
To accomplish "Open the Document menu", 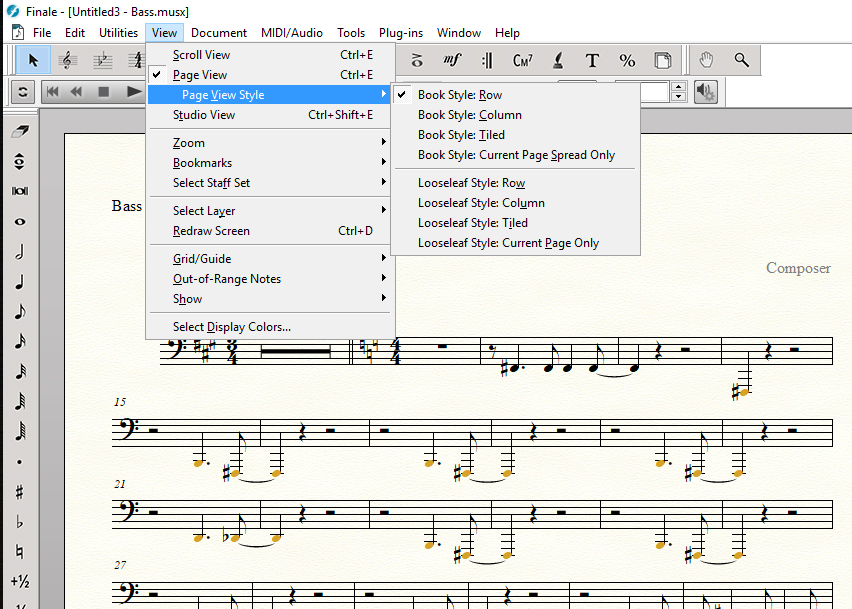I will (x=219, y=33).
